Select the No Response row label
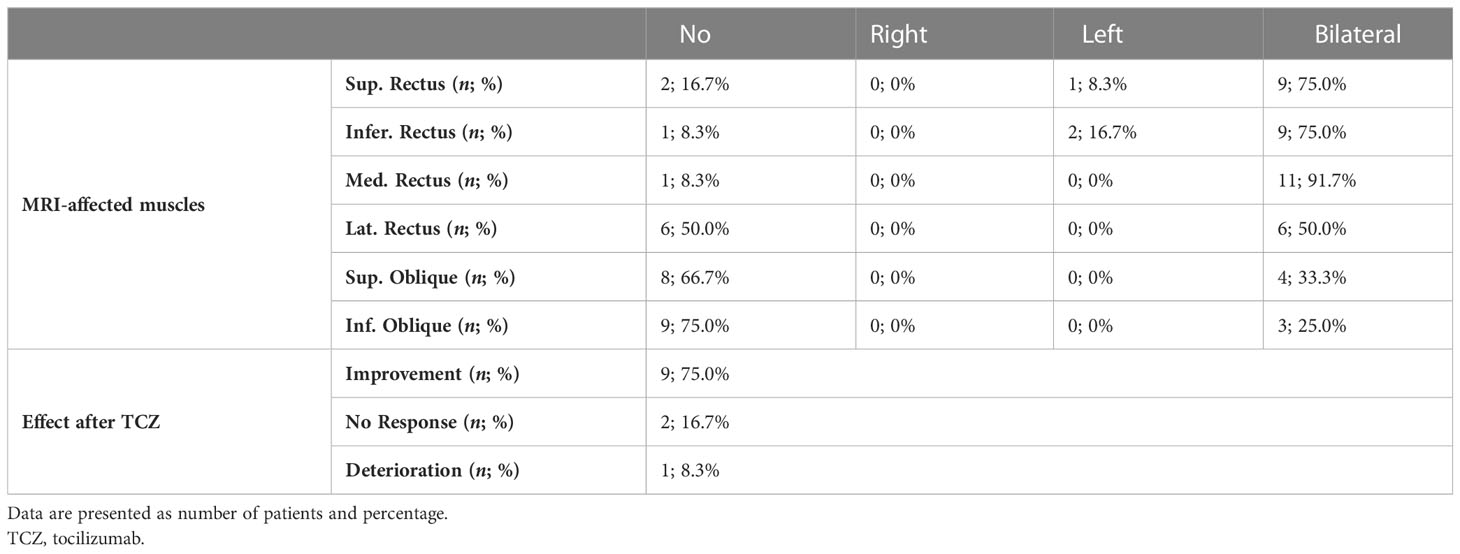 (429, 422)
